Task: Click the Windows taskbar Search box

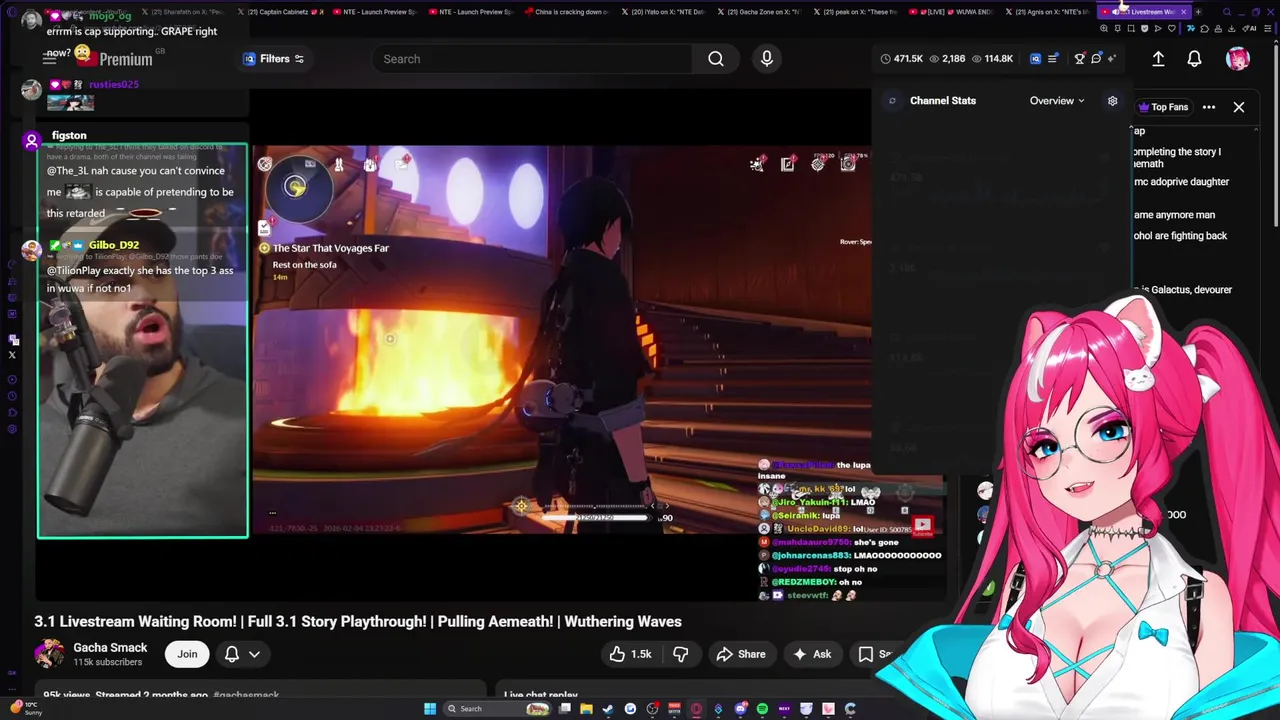Action: point(497,709)
